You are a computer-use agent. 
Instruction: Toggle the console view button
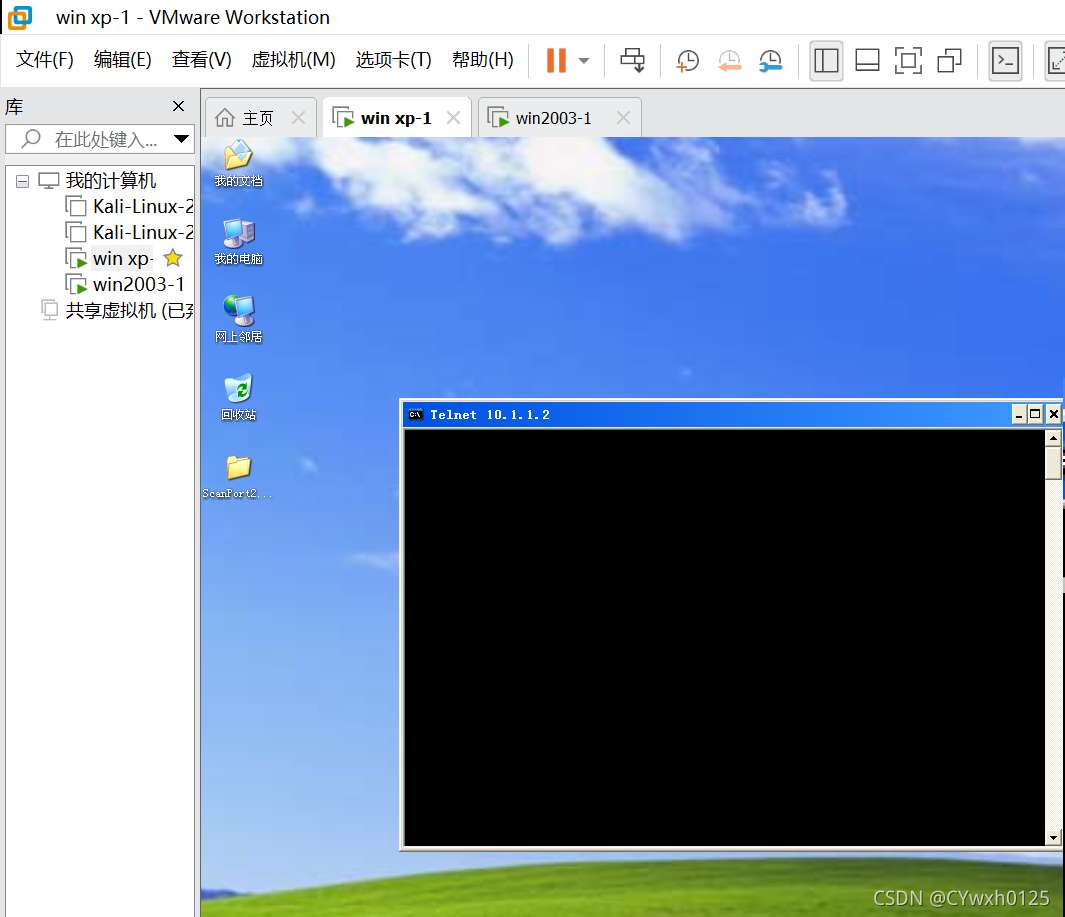1005,60
